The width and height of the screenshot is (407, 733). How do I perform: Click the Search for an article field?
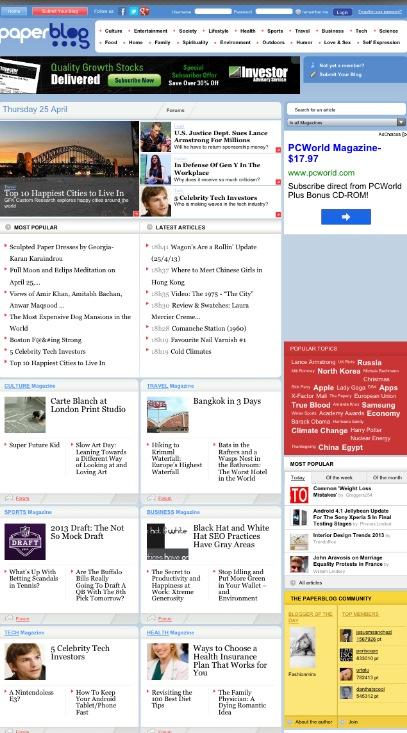coord(346,110)
